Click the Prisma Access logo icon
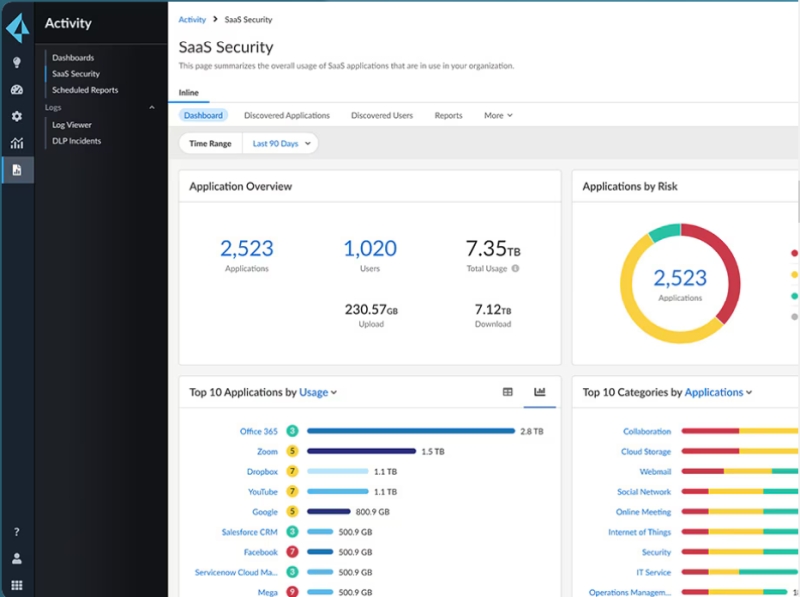 point(17,28)
